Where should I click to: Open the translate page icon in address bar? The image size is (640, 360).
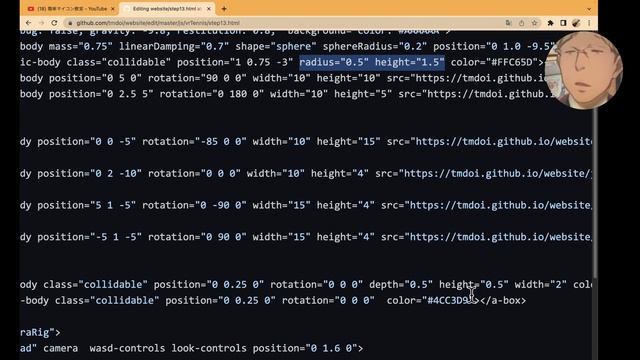508,23
